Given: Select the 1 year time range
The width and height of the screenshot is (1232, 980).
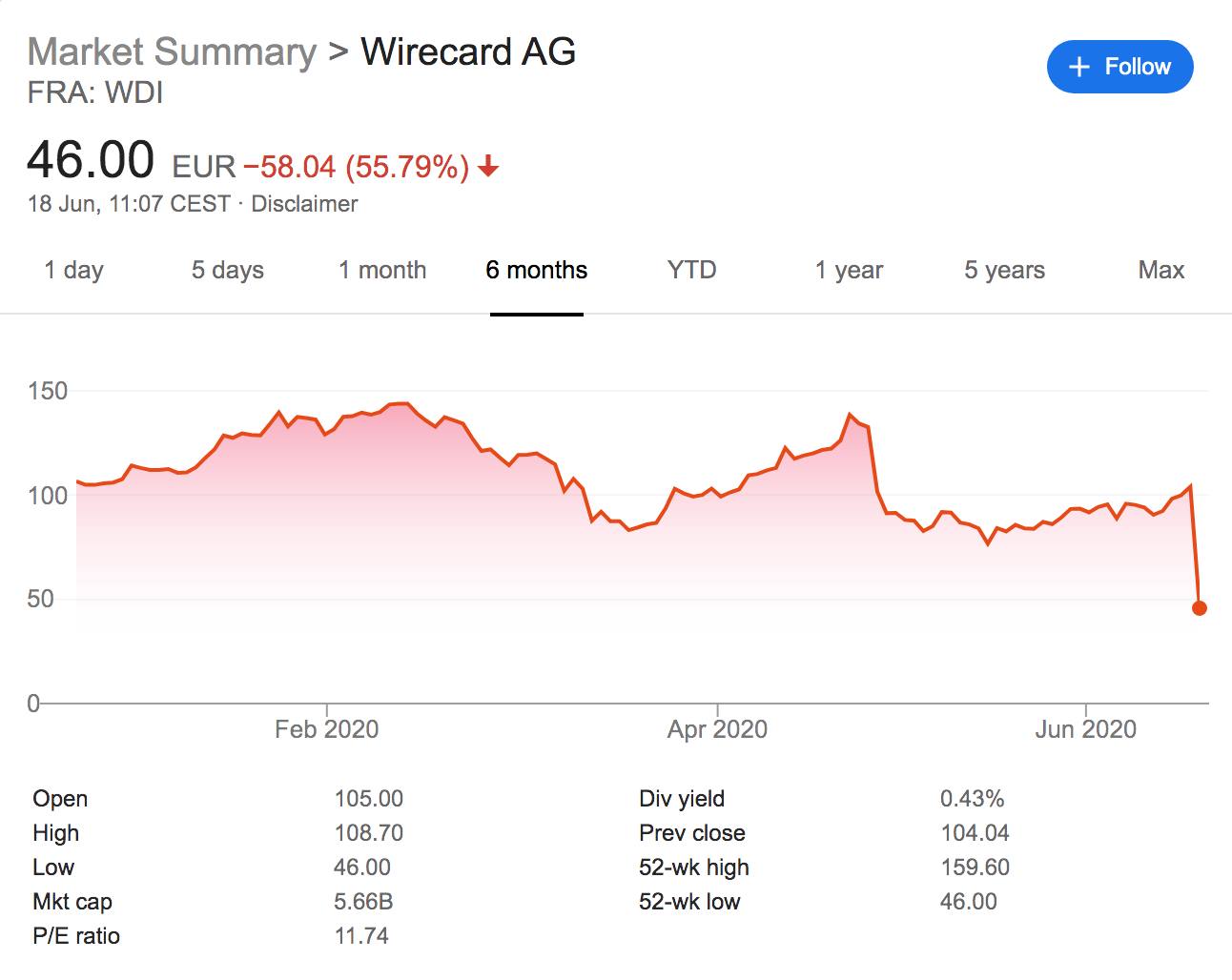Looking at the screenshot, I should [848, 271].
